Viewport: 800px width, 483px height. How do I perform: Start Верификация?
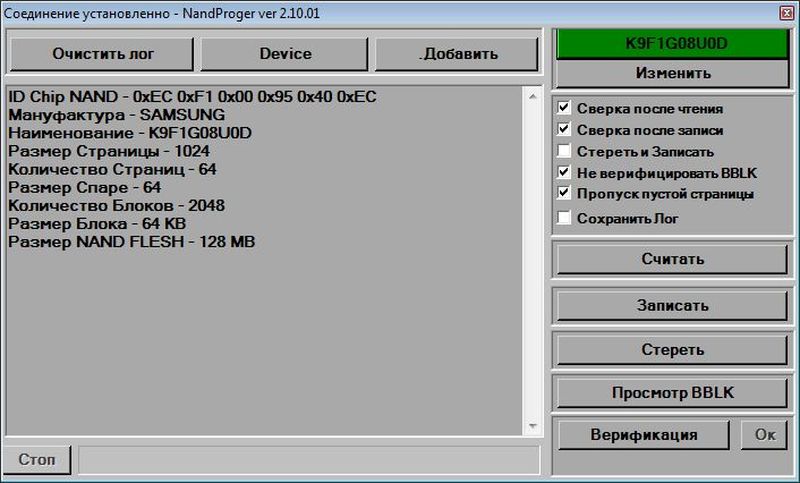[x=643, y=435]
